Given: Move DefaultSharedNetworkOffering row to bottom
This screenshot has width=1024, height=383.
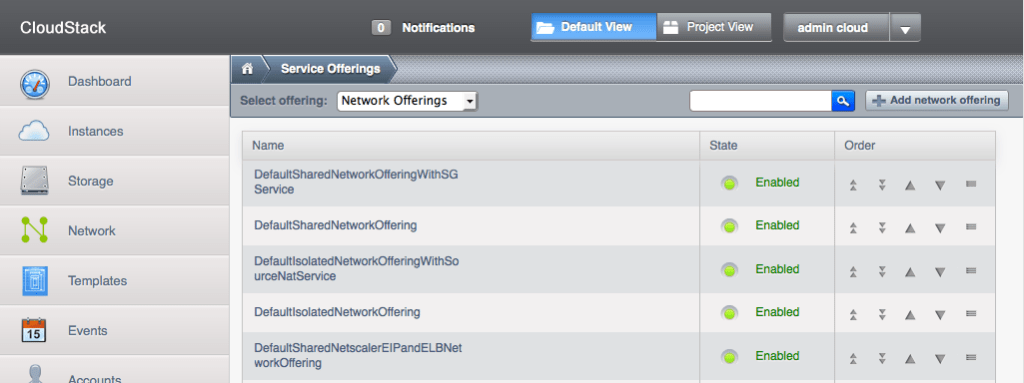Looking at the screenshot, I should coord(882,228).
